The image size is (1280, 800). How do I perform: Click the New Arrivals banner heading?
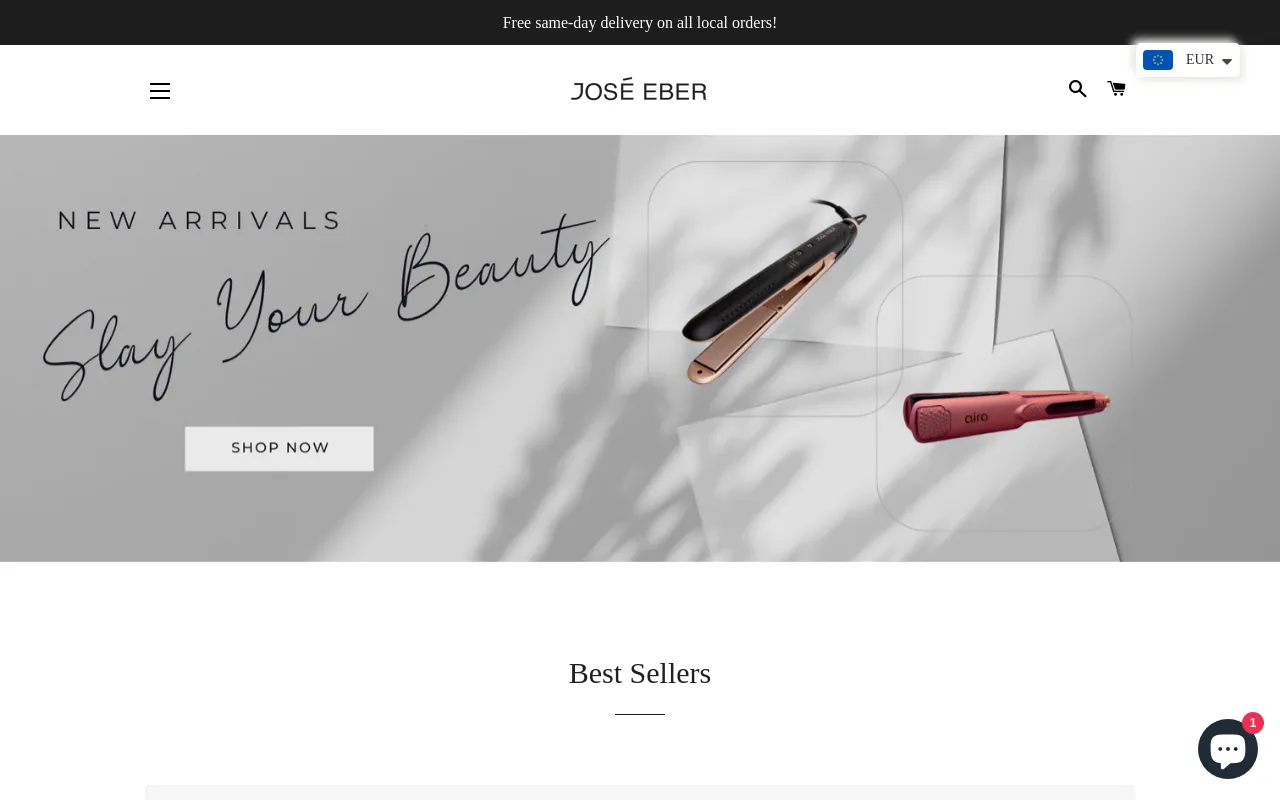coord(199,220)
